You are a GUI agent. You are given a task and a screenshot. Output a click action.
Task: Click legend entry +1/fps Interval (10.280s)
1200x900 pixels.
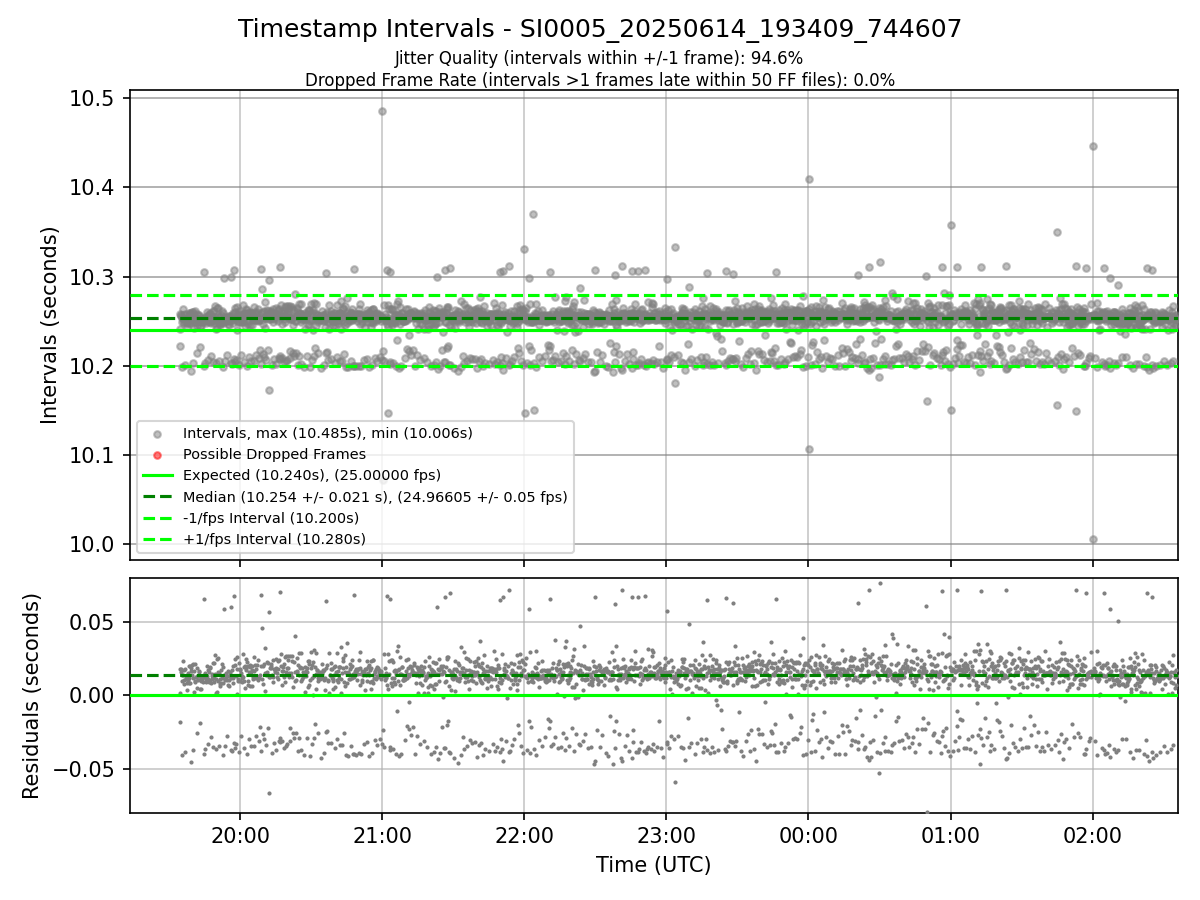[x=274, y=539]
